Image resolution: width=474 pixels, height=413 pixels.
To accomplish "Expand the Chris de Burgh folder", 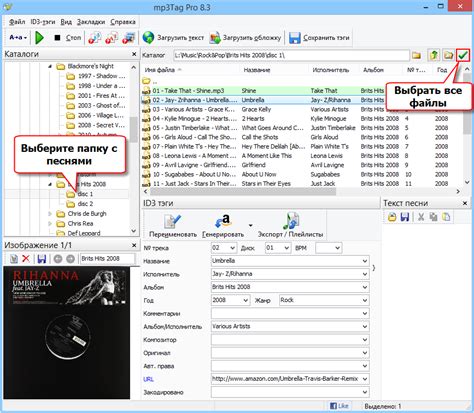I will click(50, 214).
